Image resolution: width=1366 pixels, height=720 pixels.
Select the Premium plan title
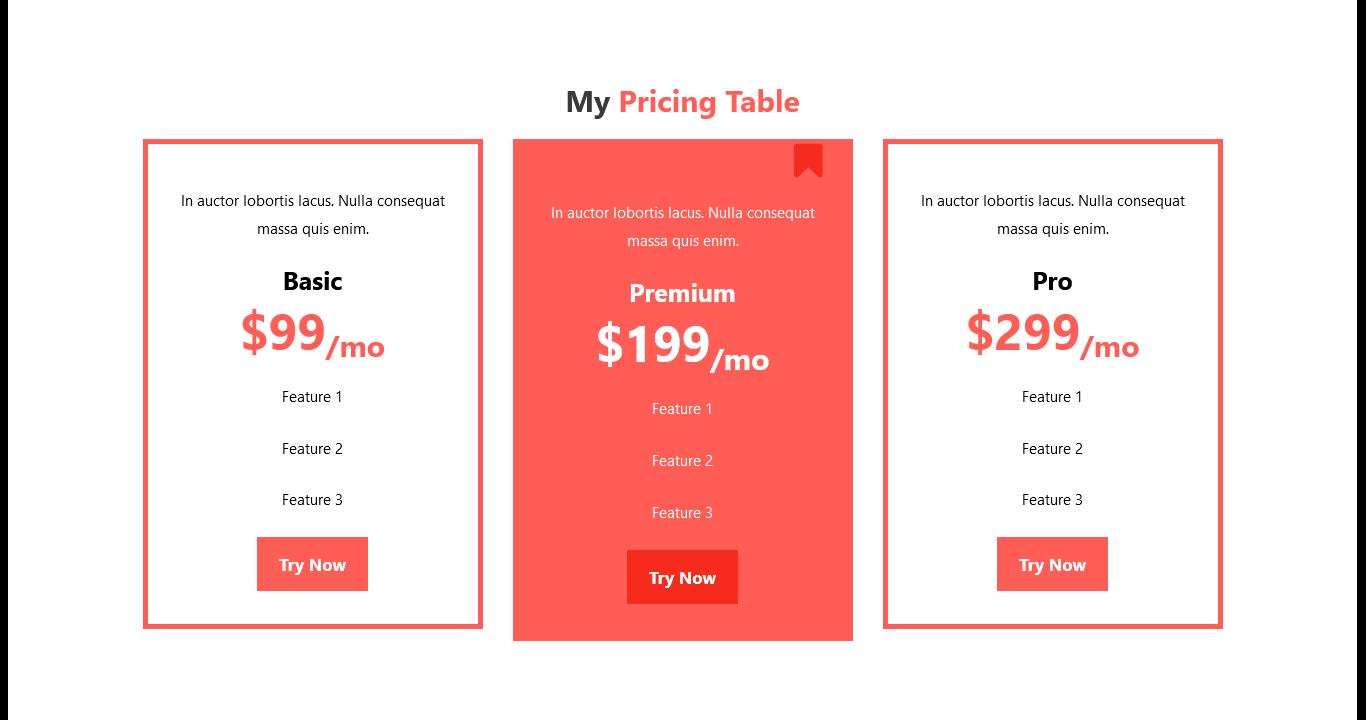[x=682, y=293]
